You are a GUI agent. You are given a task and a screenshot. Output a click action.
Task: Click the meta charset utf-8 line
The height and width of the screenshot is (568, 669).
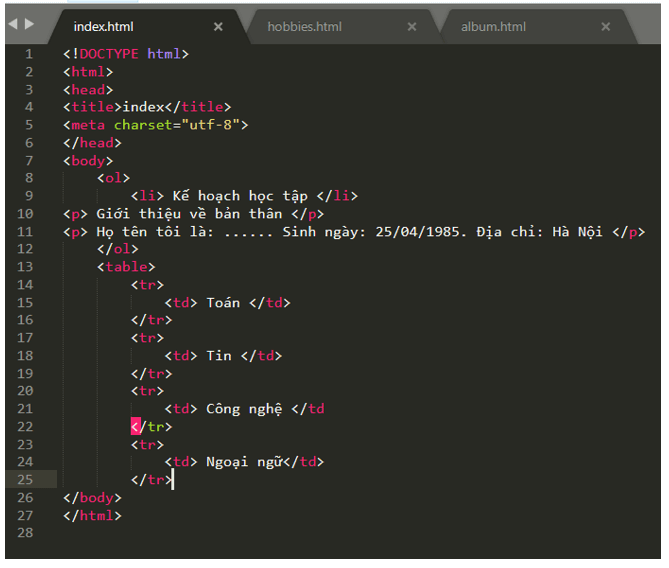155,125
